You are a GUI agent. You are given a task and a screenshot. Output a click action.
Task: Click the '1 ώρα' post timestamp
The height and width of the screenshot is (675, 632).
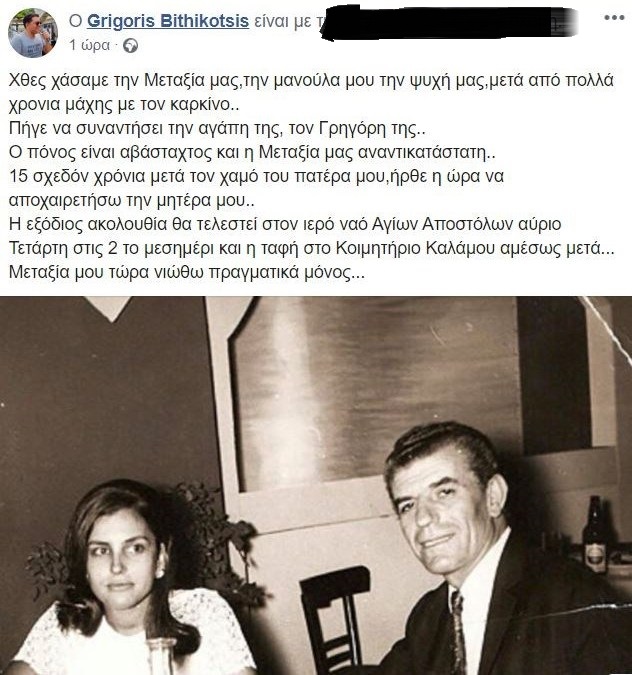coord(90,45)
